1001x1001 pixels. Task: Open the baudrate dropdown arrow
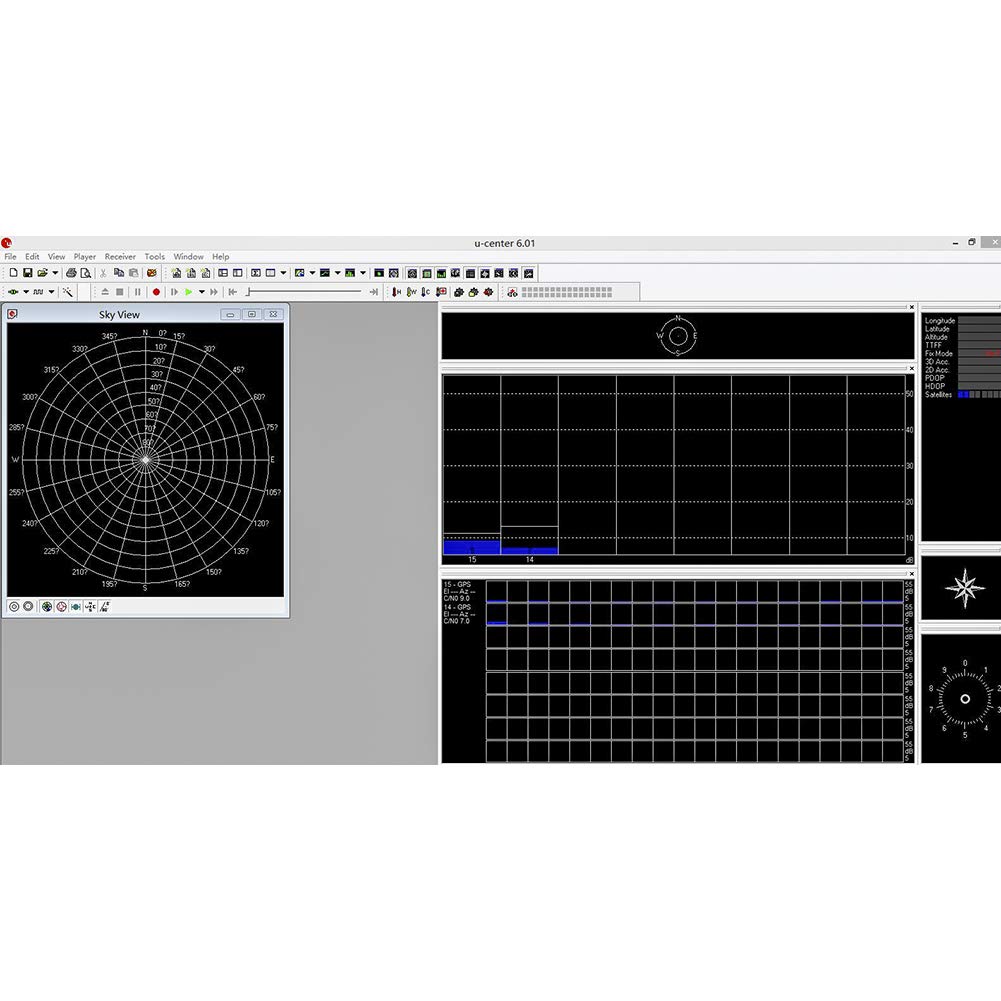(x=52, y=292)
